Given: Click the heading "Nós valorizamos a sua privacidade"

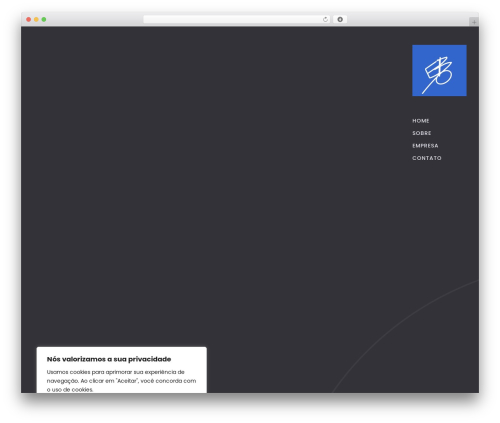Looking at the screenshot, I should point(109,359).
